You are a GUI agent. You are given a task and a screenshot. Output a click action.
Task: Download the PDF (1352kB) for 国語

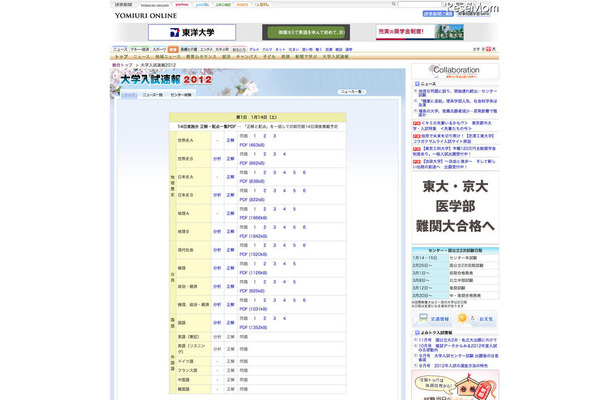253,328
